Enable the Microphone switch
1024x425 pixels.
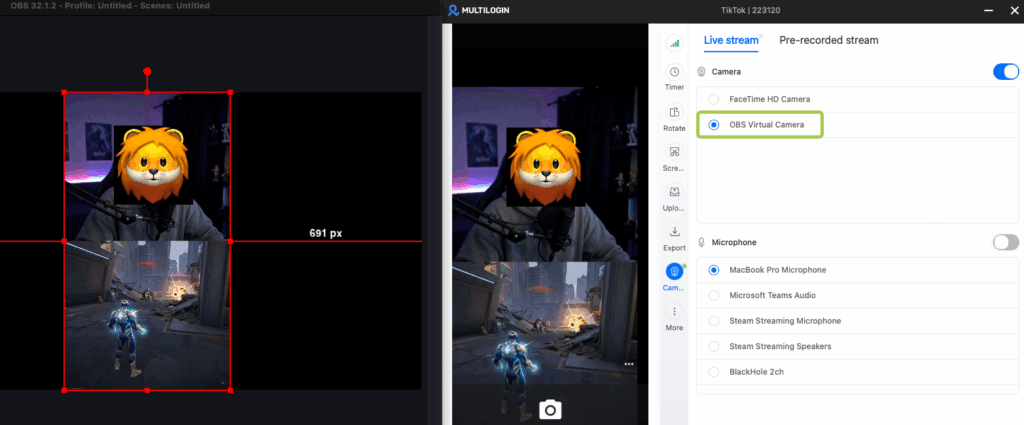point(1006,242)
